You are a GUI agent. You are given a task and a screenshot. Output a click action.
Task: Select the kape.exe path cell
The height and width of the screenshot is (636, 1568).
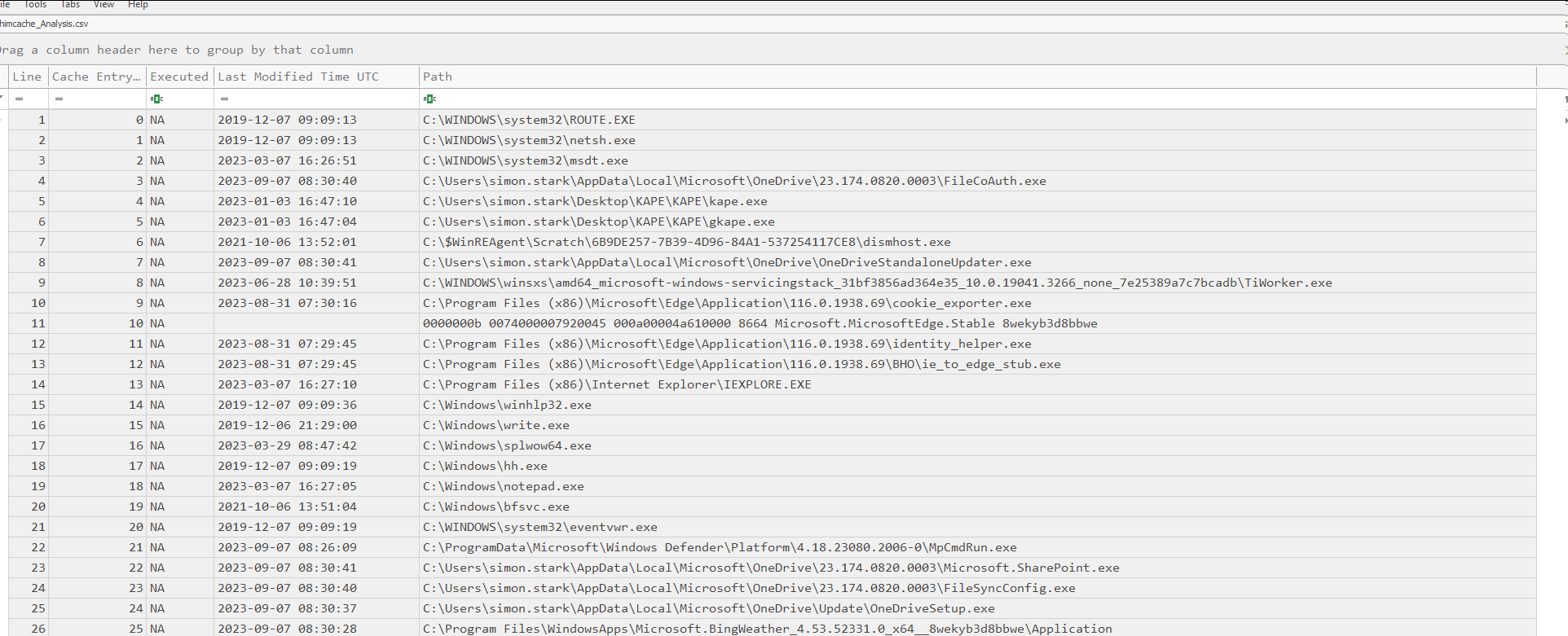coord(595,201)
